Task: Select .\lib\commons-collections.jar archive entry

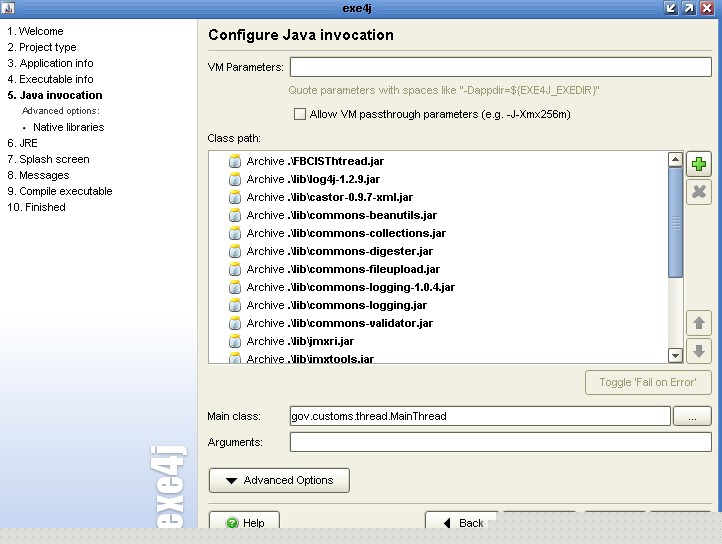Action: click(337, 233)
